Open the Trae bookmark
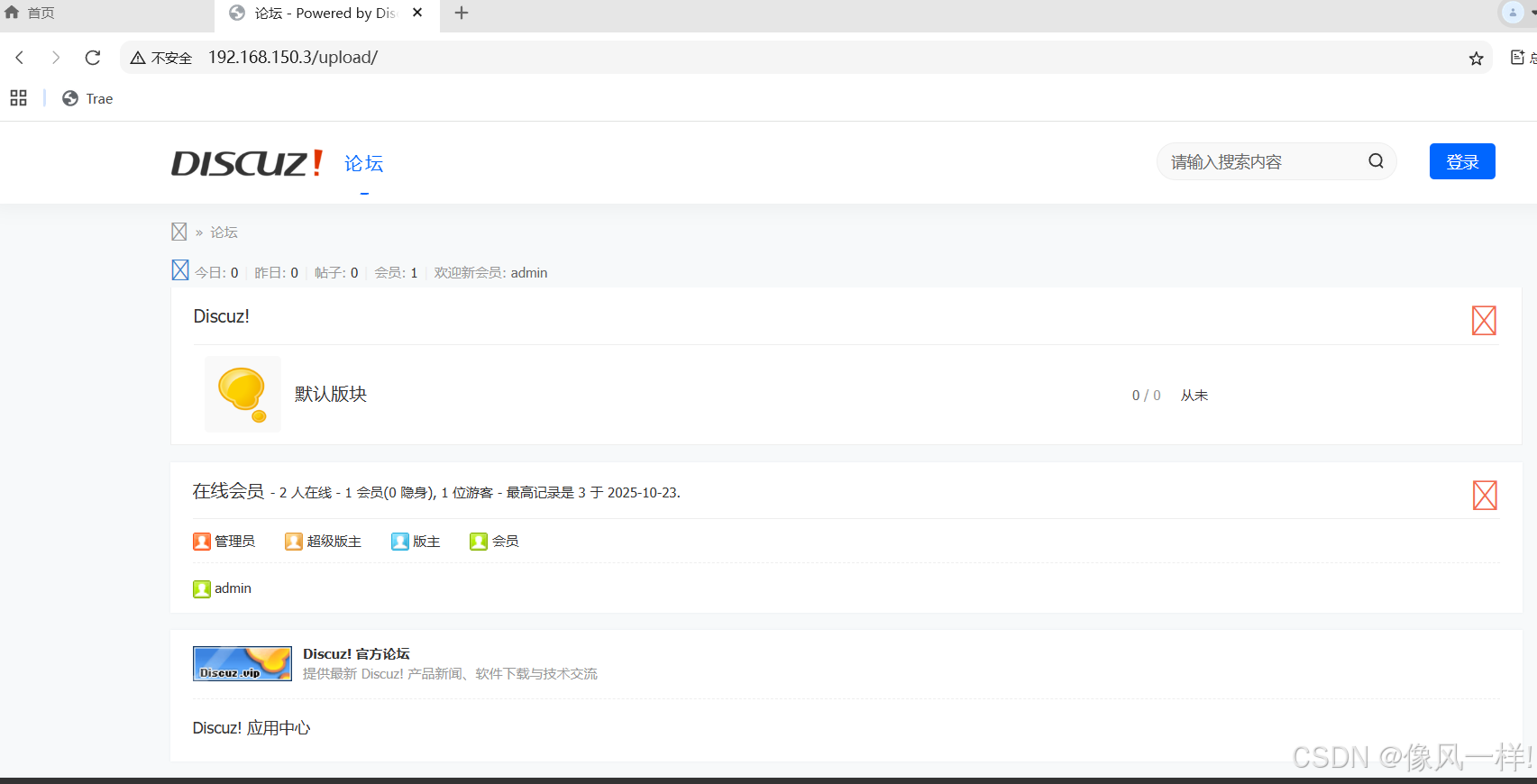This screenshot has height=784, width=1537. click(x=87, y=98)
